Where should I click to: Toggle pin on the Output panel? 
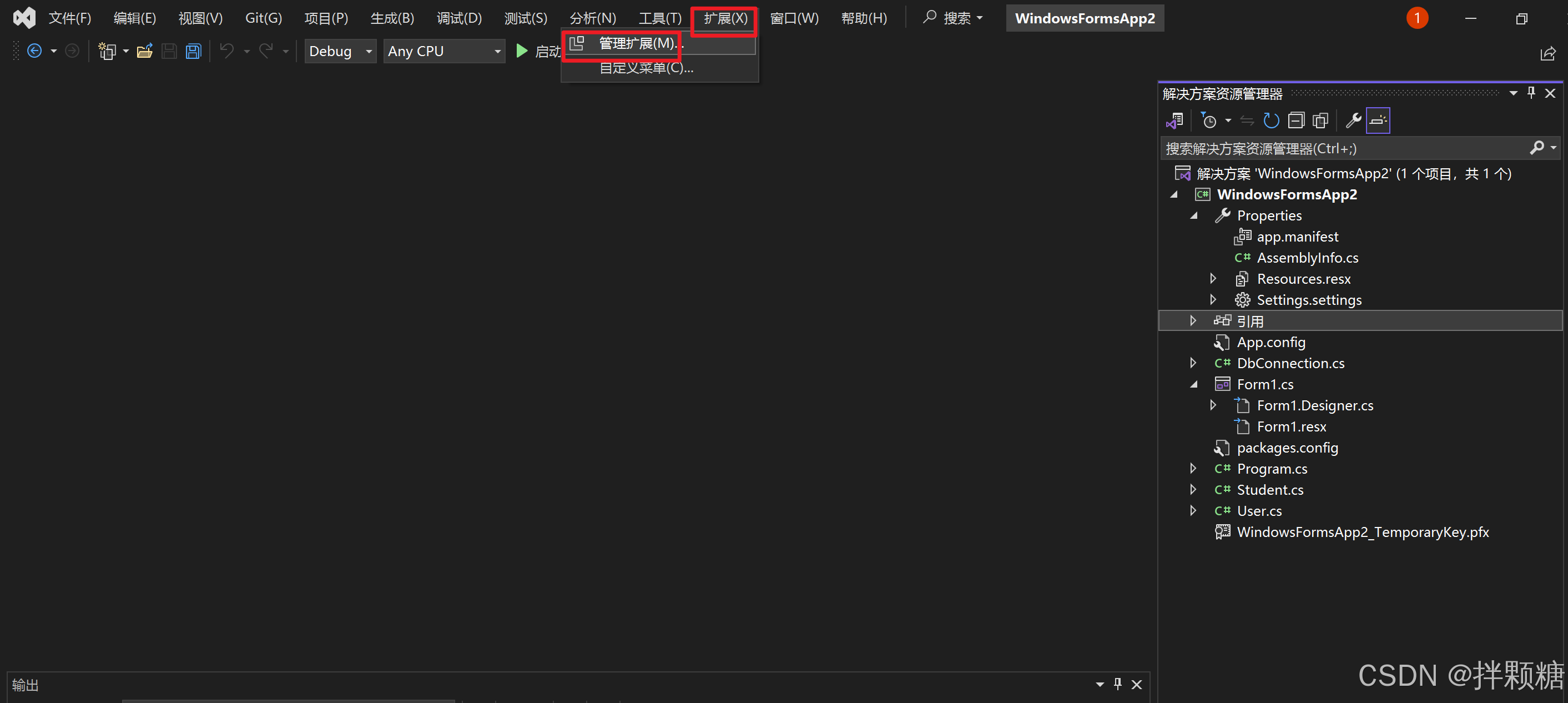pyautogui.click(x=1117, y=684)
